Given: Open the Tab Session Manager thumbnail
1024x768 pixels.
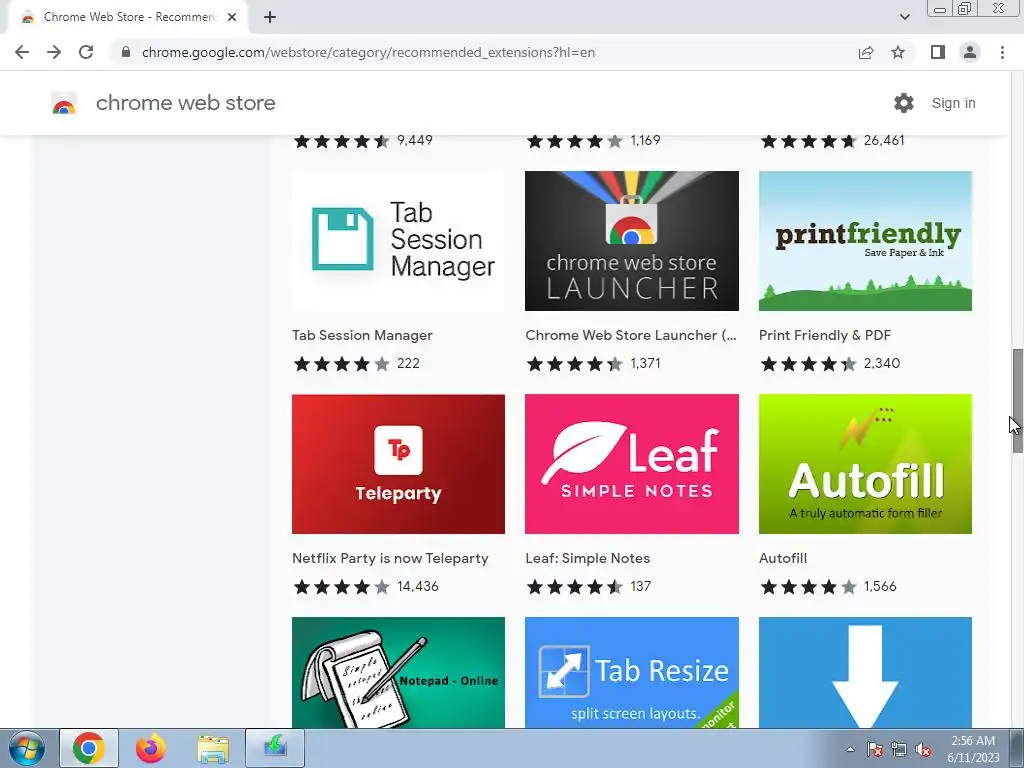Looking at the screenshot, I should [x=398, y=241].
